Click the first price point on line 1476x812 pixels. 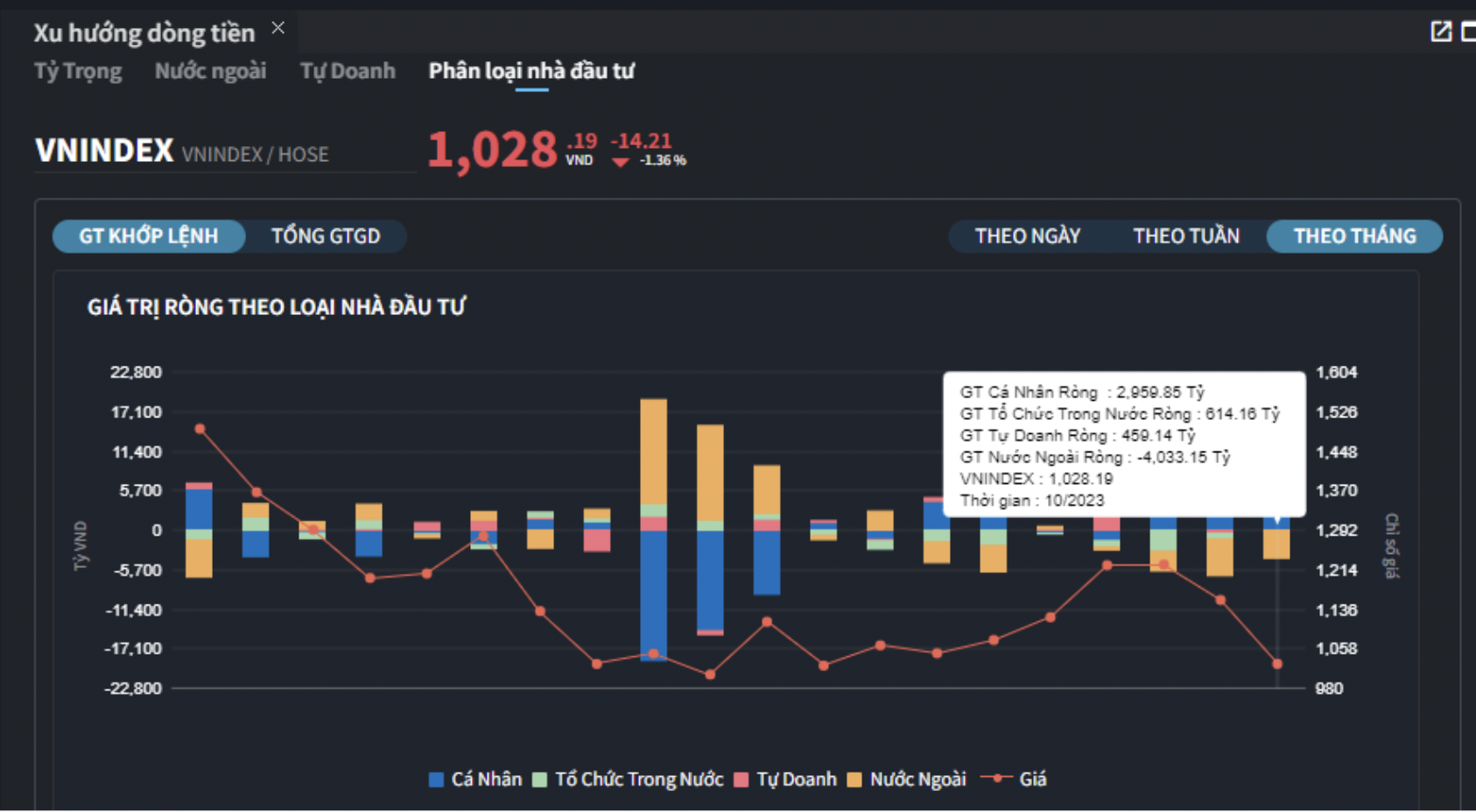(200, 429)
